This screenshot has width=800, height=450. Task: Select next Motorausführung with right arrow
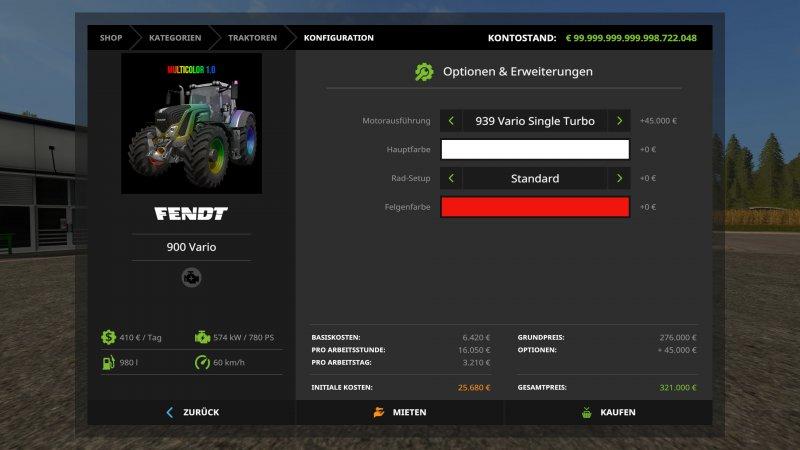(x=619, y=121)
